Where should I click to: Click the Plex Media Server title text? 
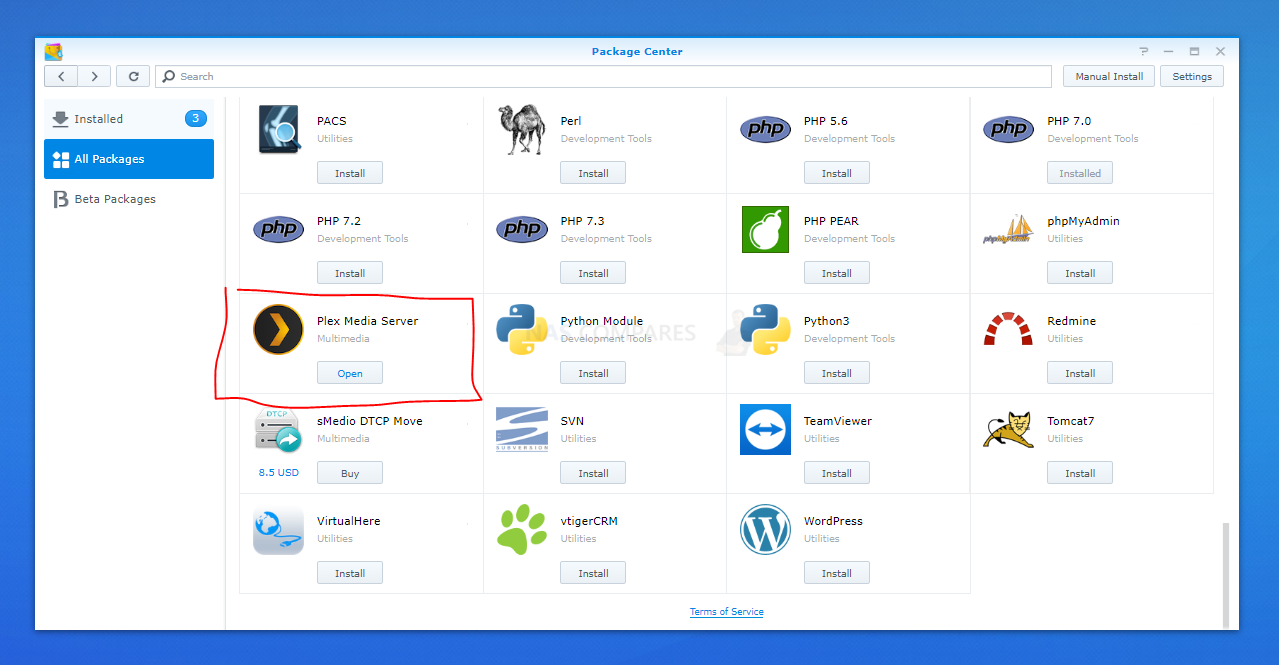click(367, 321)
